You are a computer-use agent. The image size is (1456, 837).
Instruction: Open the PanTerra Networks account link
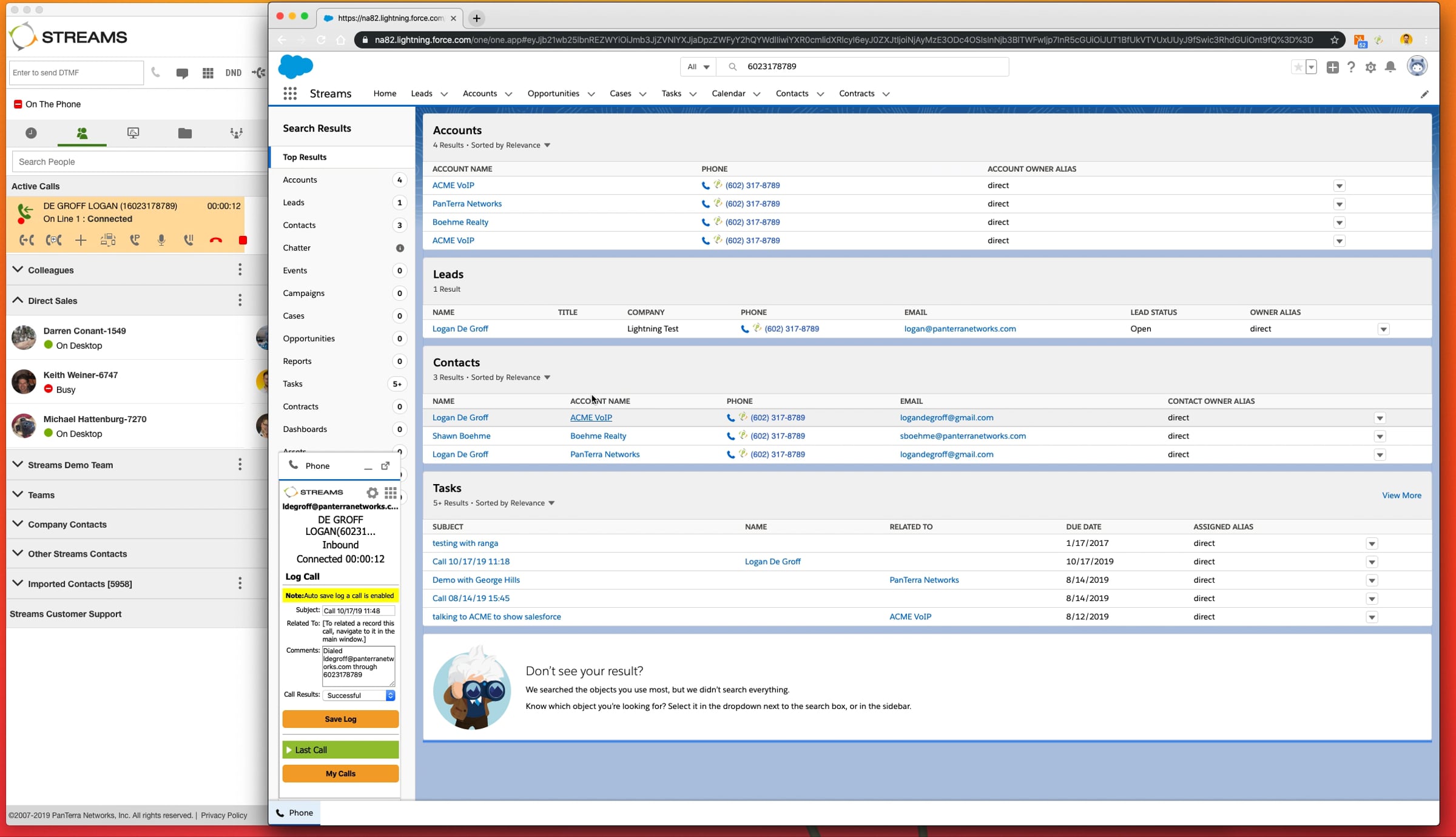pos(467,204)
